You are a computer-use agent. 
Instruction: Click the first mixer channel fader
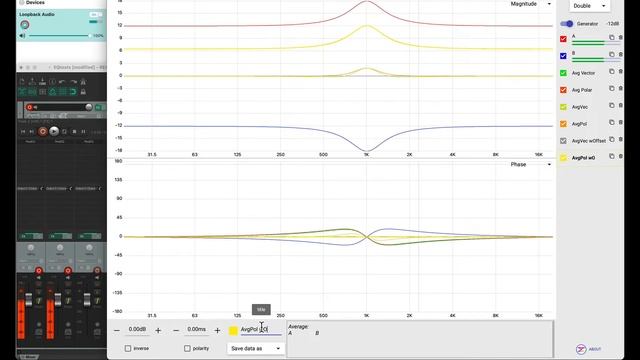coord(29,299)
